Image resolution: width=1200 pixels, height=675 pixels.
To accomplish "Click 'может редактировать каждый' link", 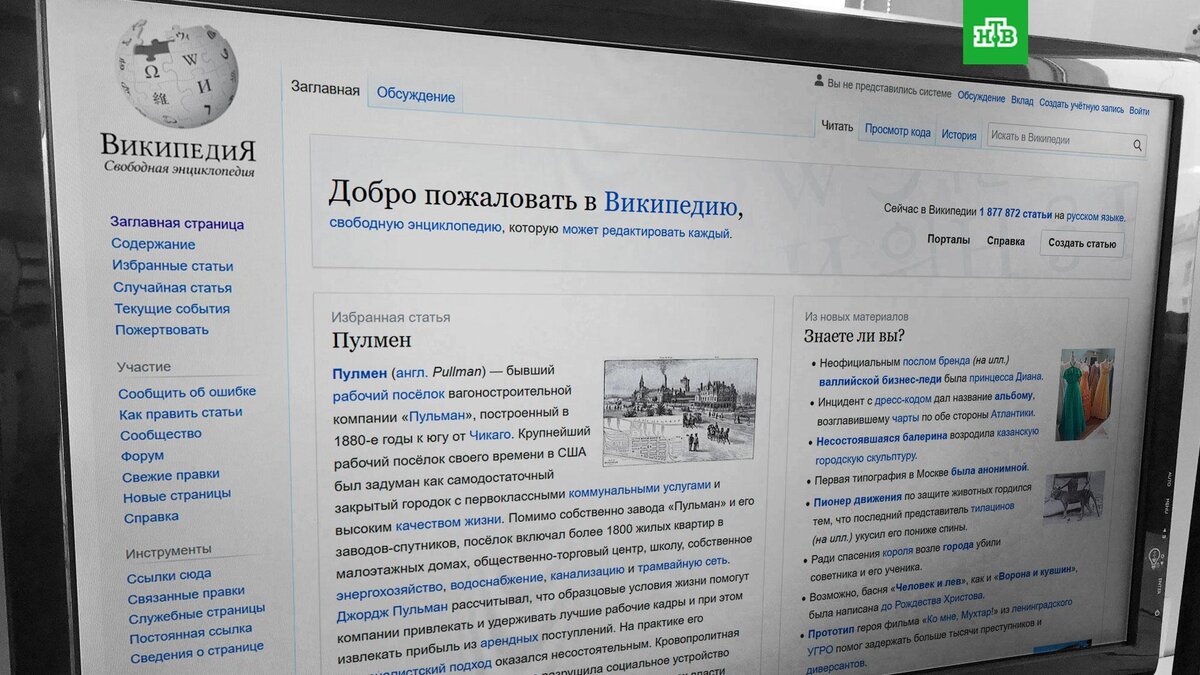I will [646, 231].
